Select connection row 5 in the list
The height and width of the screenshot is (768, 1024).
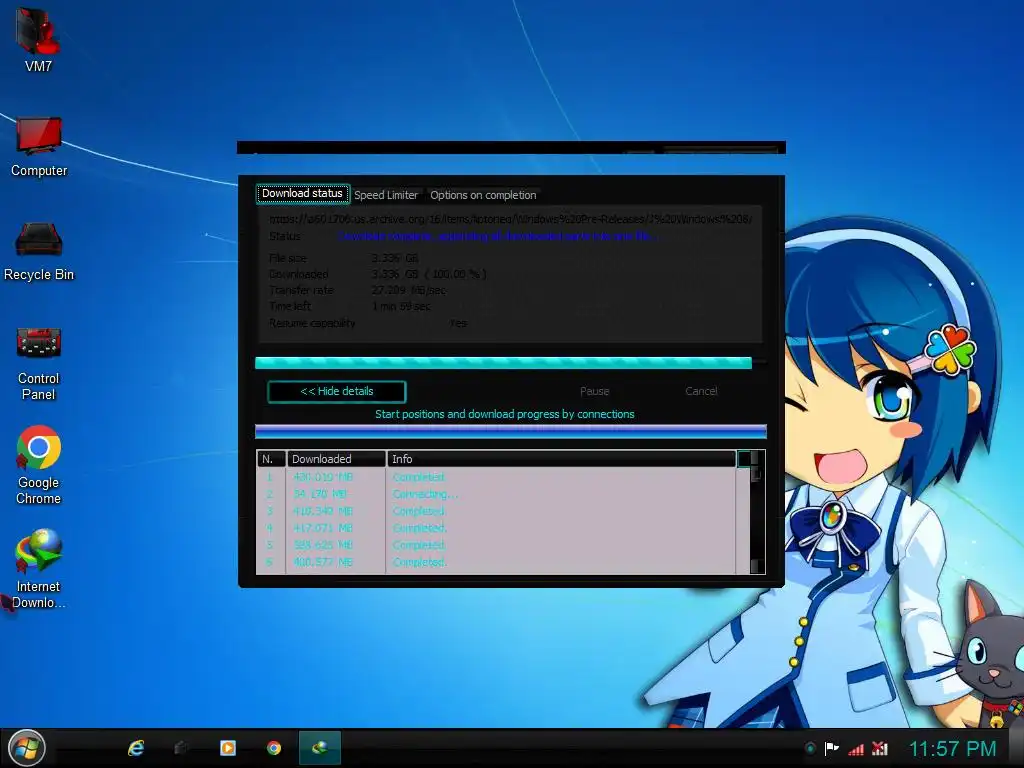[x=496, y=545]
